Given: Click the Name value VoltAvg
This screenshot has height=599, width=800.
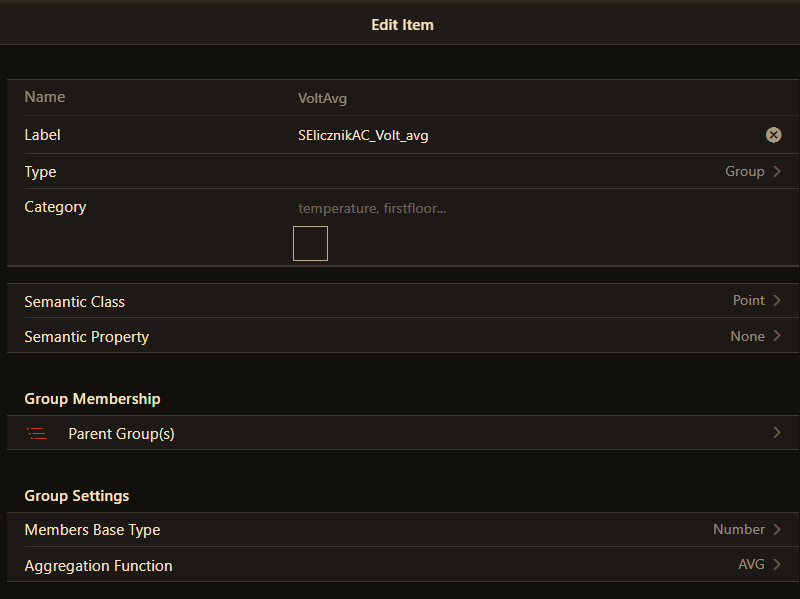Looking at the screenshot, I should [x=322, y=98].
